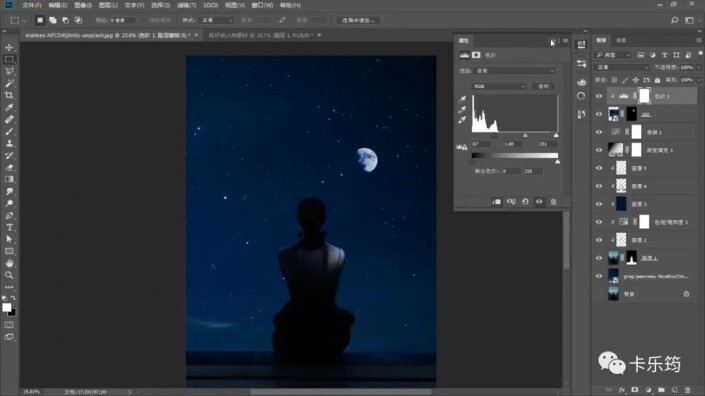Open the Levels preset dropdown

click(x=515, y=71)
